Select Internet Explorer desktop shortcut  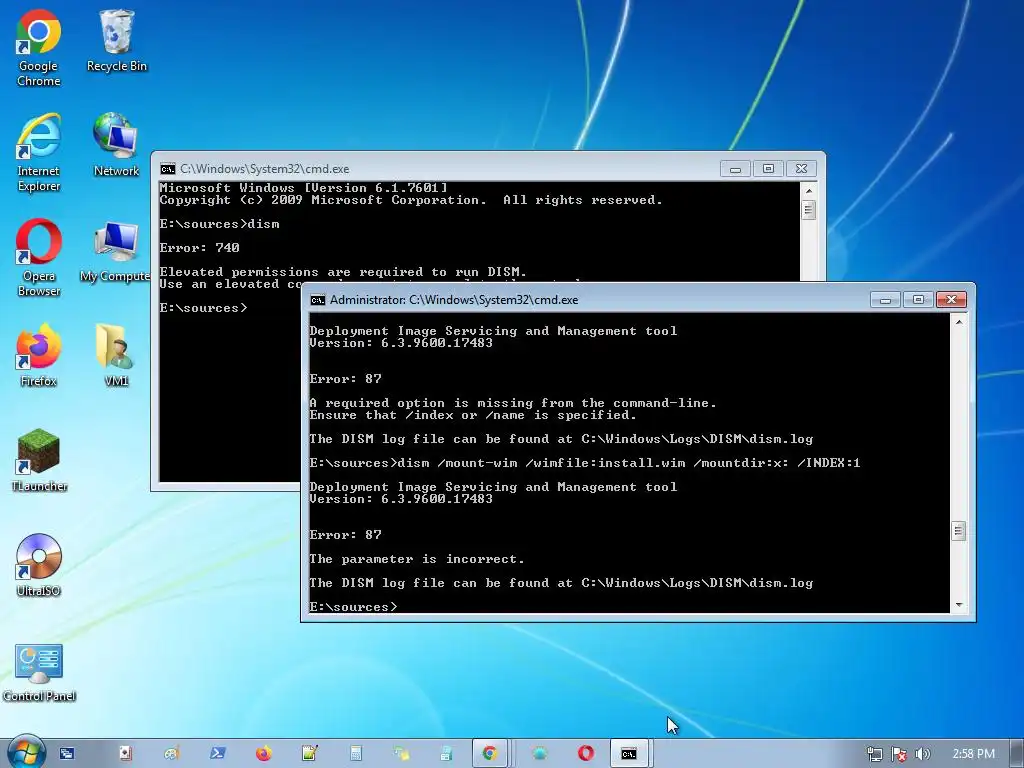pos(39,153)
